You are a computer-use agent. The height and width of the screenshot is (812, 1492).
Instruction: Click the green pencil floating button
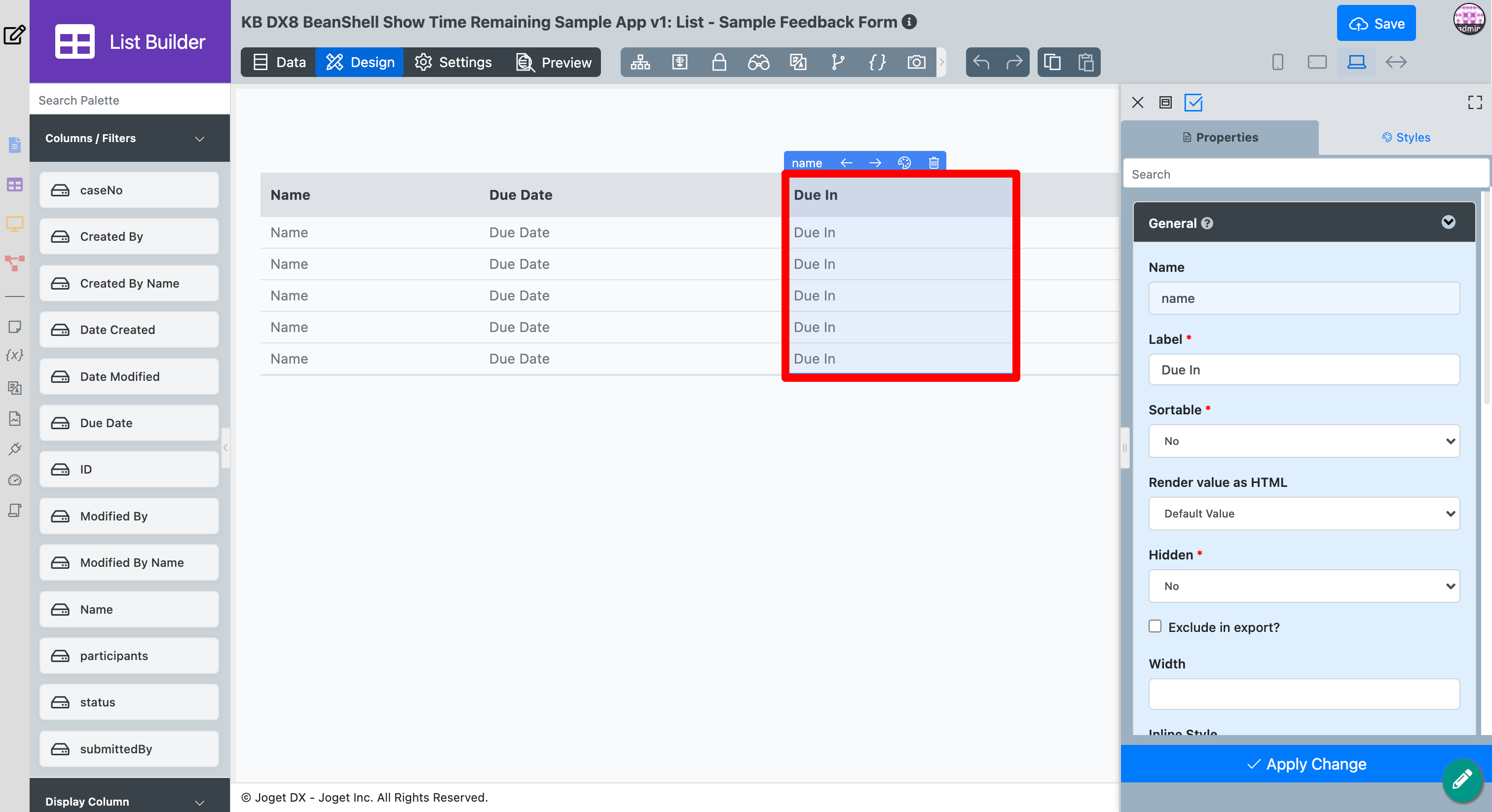click(x=1462, y=779)
